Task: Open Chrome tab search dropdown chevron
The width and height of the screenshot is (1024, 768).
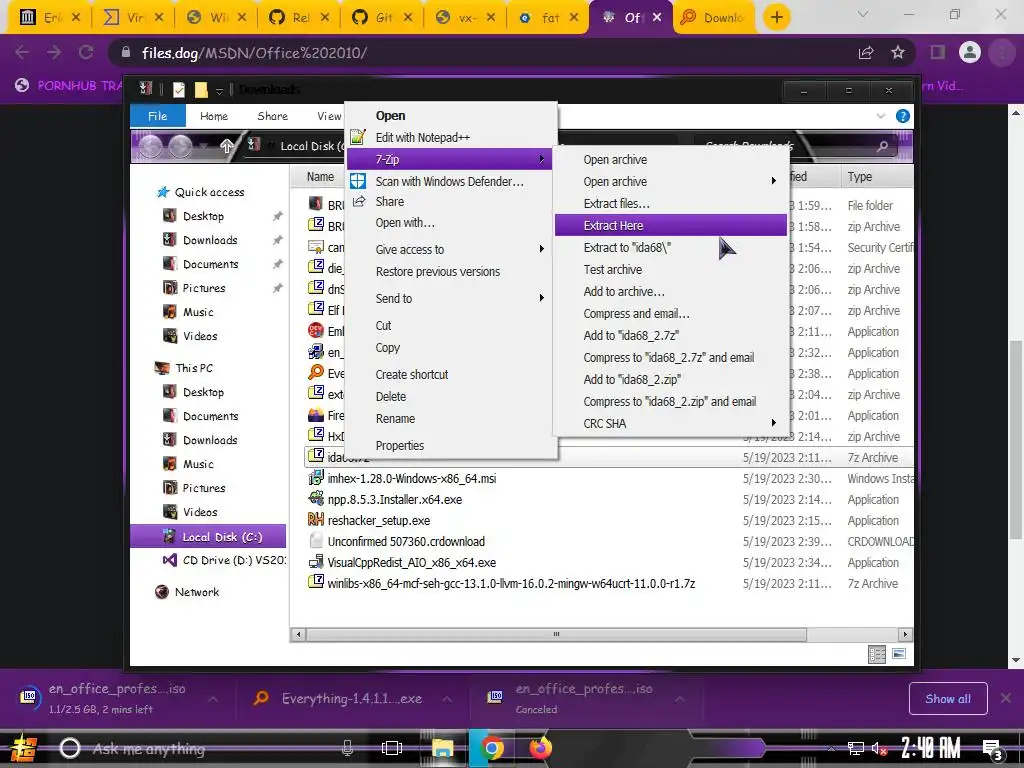Action: coord(863,14)
